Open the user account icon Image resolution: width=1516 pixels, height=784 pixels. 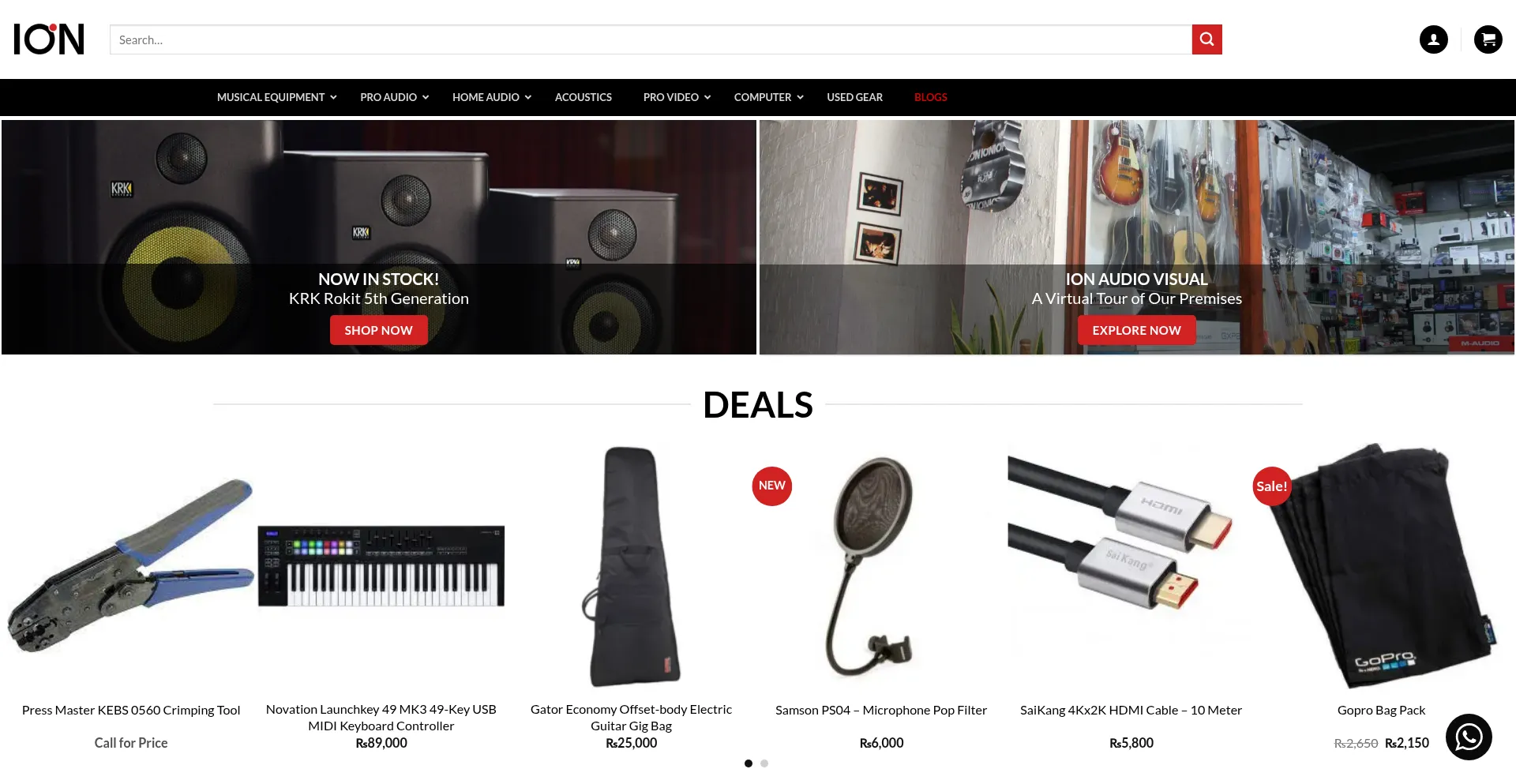point(1433,39)
